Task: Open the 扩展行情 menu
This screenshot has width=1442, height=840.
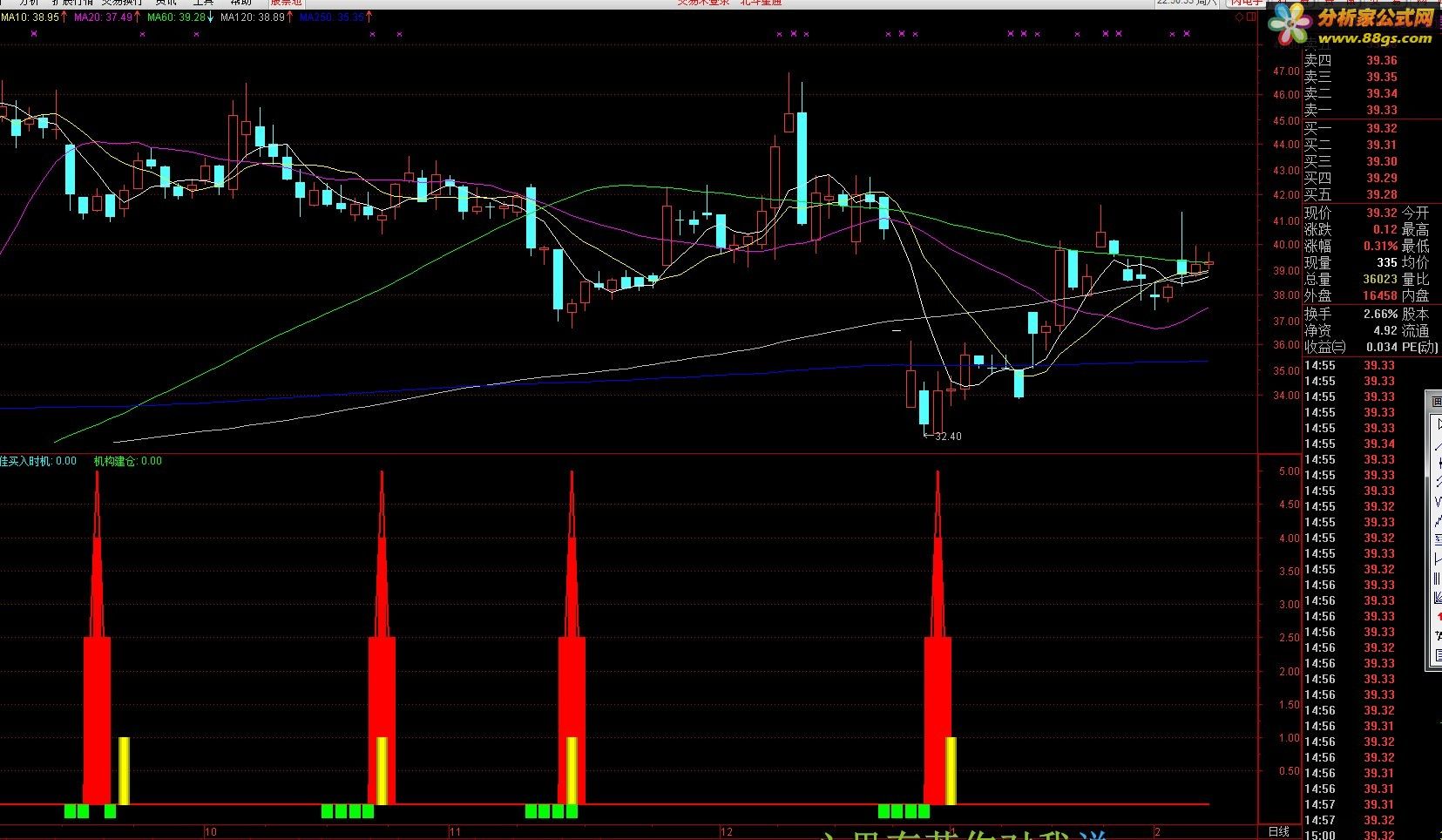Action: click(x=72, y=3)
